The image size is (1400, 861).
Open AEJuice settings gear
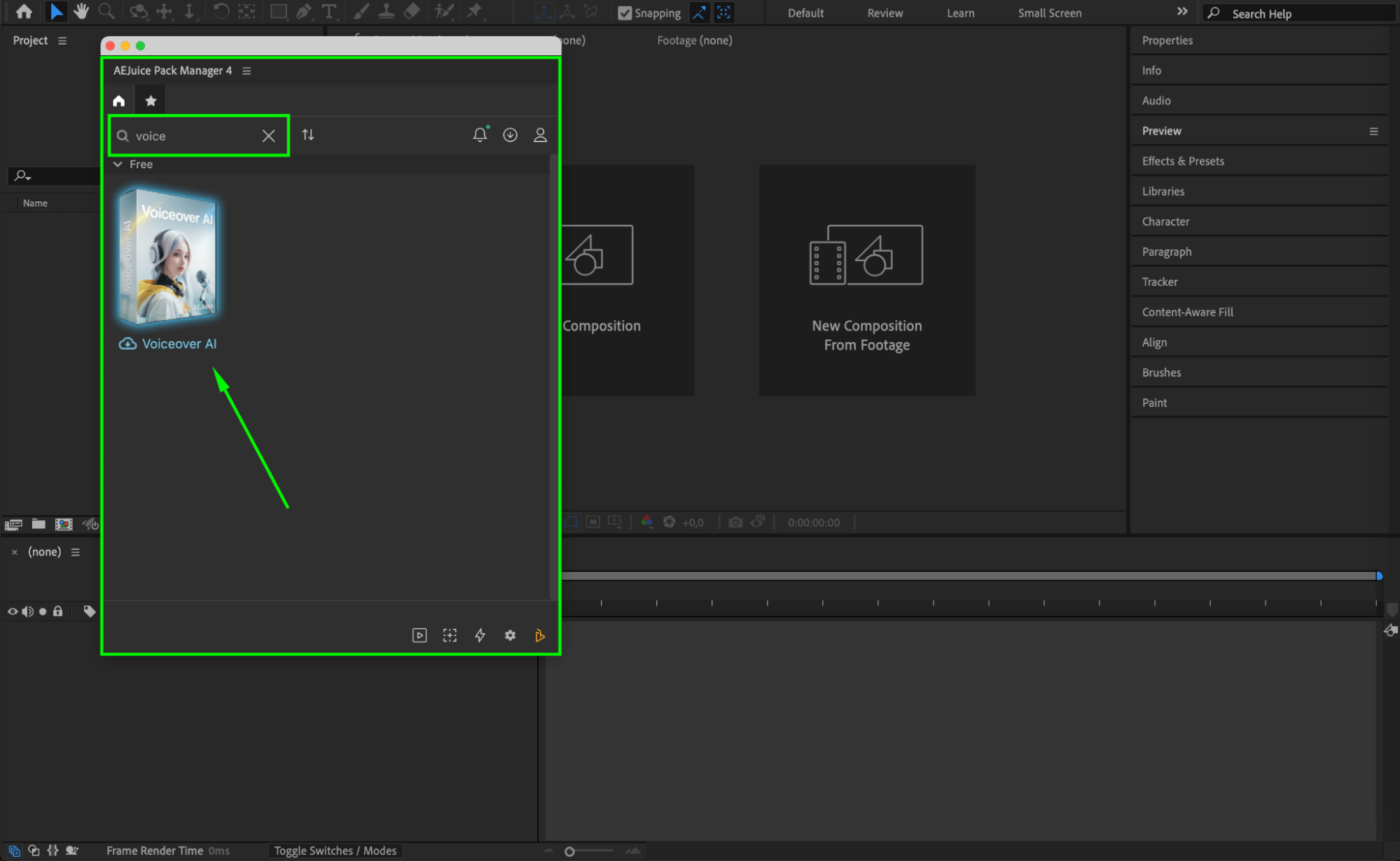tap(510, 635)
